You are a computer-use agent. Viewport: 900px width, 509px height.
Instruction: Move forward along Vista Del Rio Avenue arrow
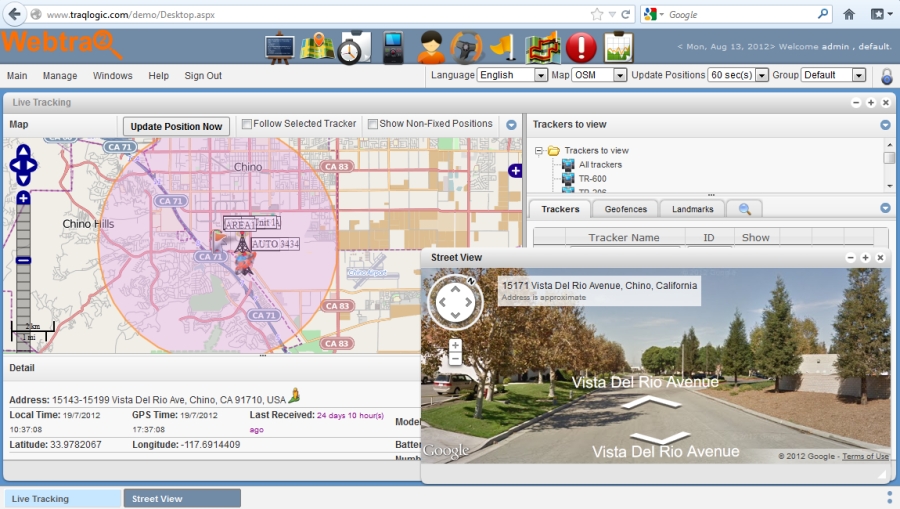[x=651, y=402]
